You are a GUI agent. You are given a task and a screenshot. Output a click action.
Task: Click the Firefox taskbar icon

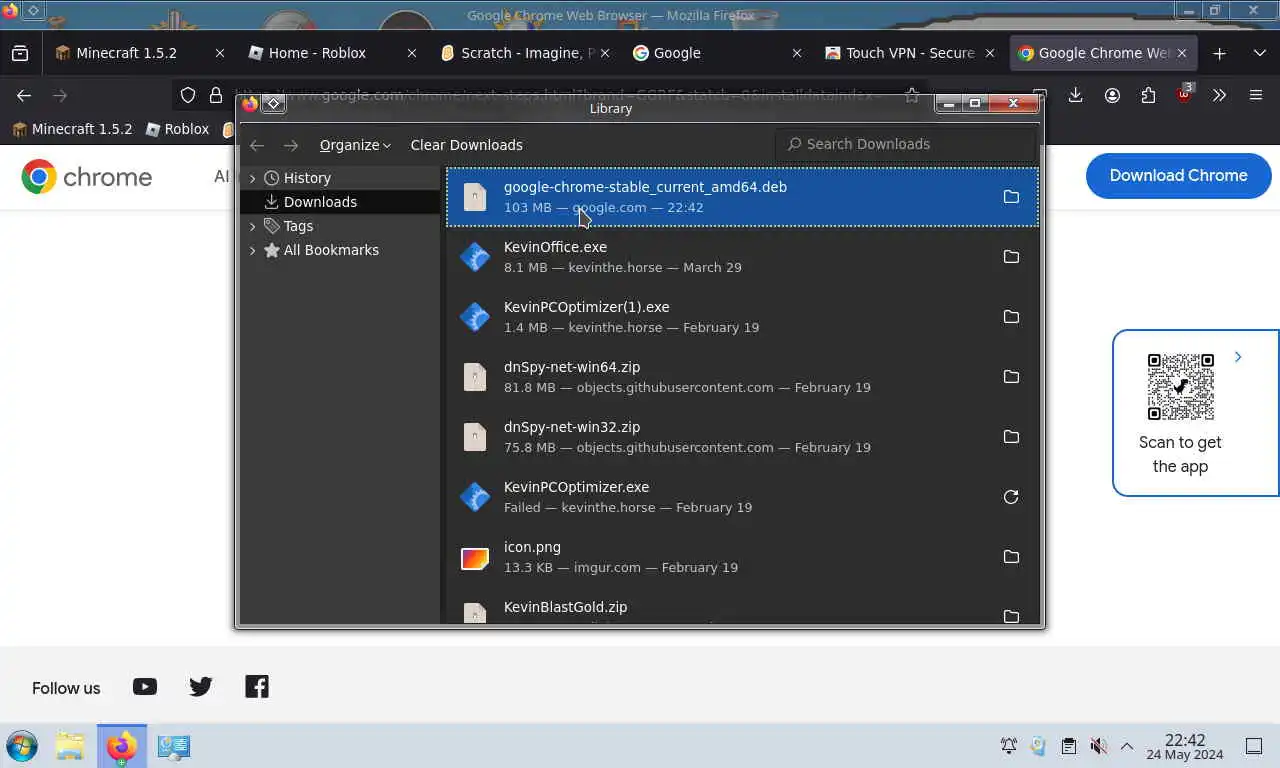click(x=122, y=746)
